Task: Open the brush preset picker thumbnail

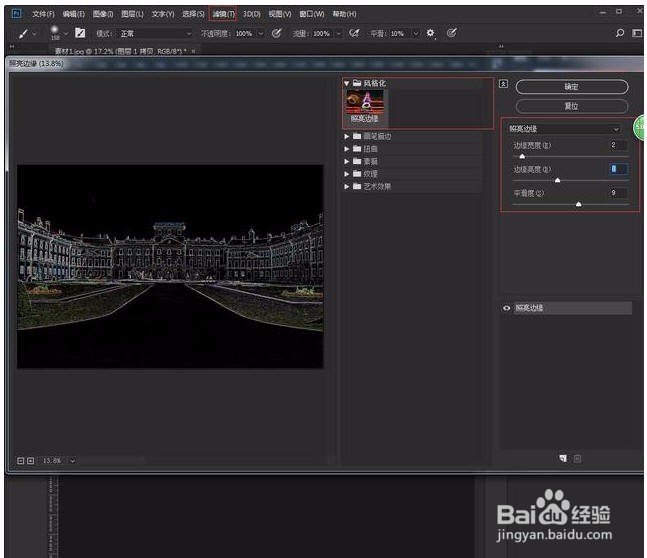Action: (x=54, y=33)
